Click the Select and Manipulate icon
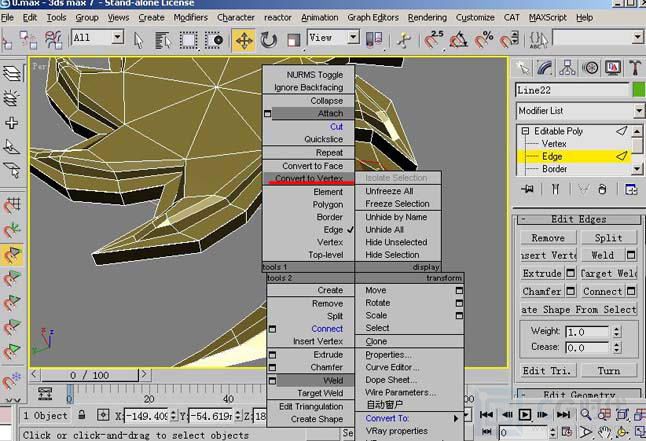This screenshot has width=646, height=441. click(404, 40)
